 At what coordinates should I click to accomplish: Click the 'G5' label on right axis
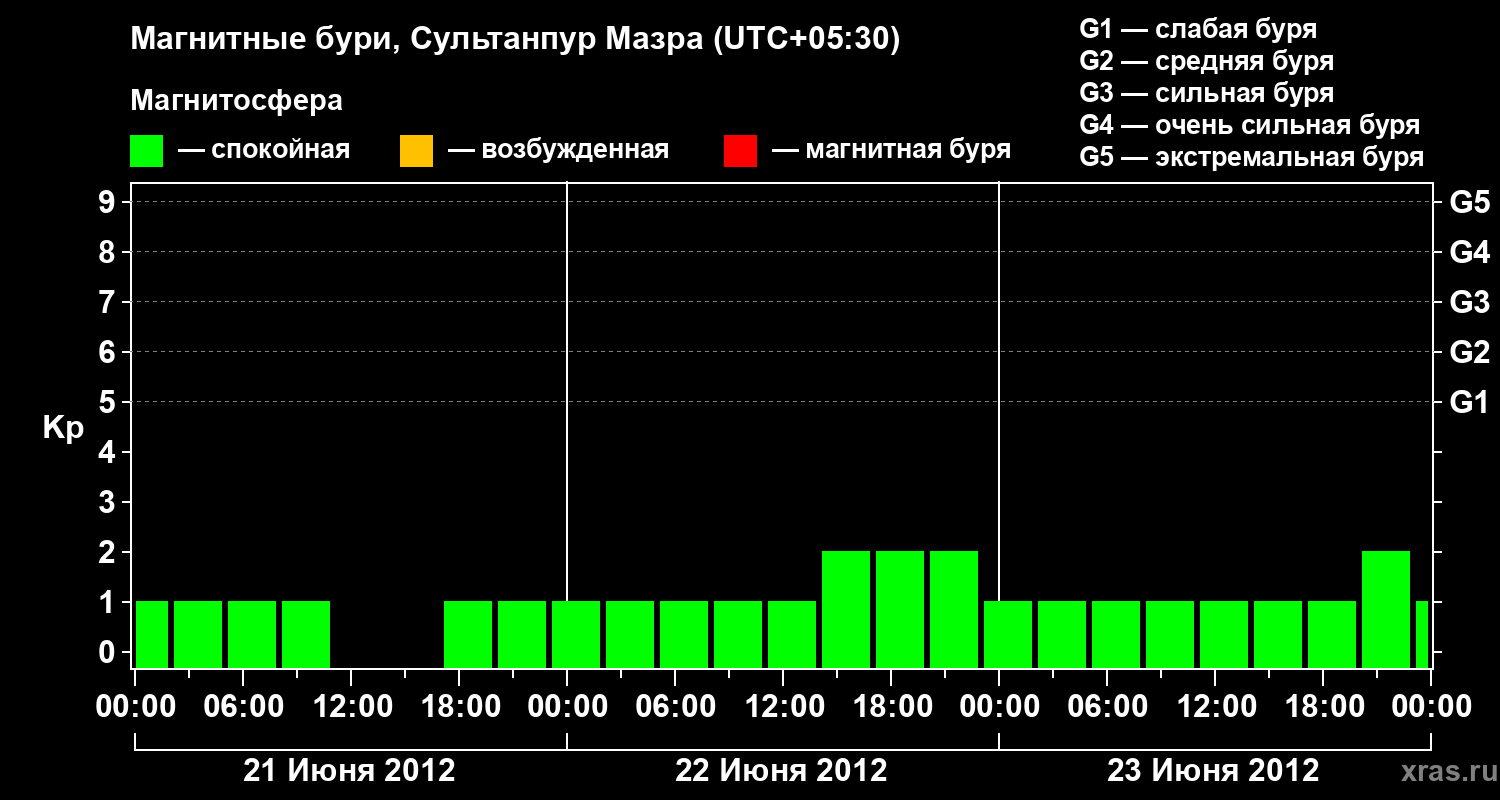tap(1469, 202)
